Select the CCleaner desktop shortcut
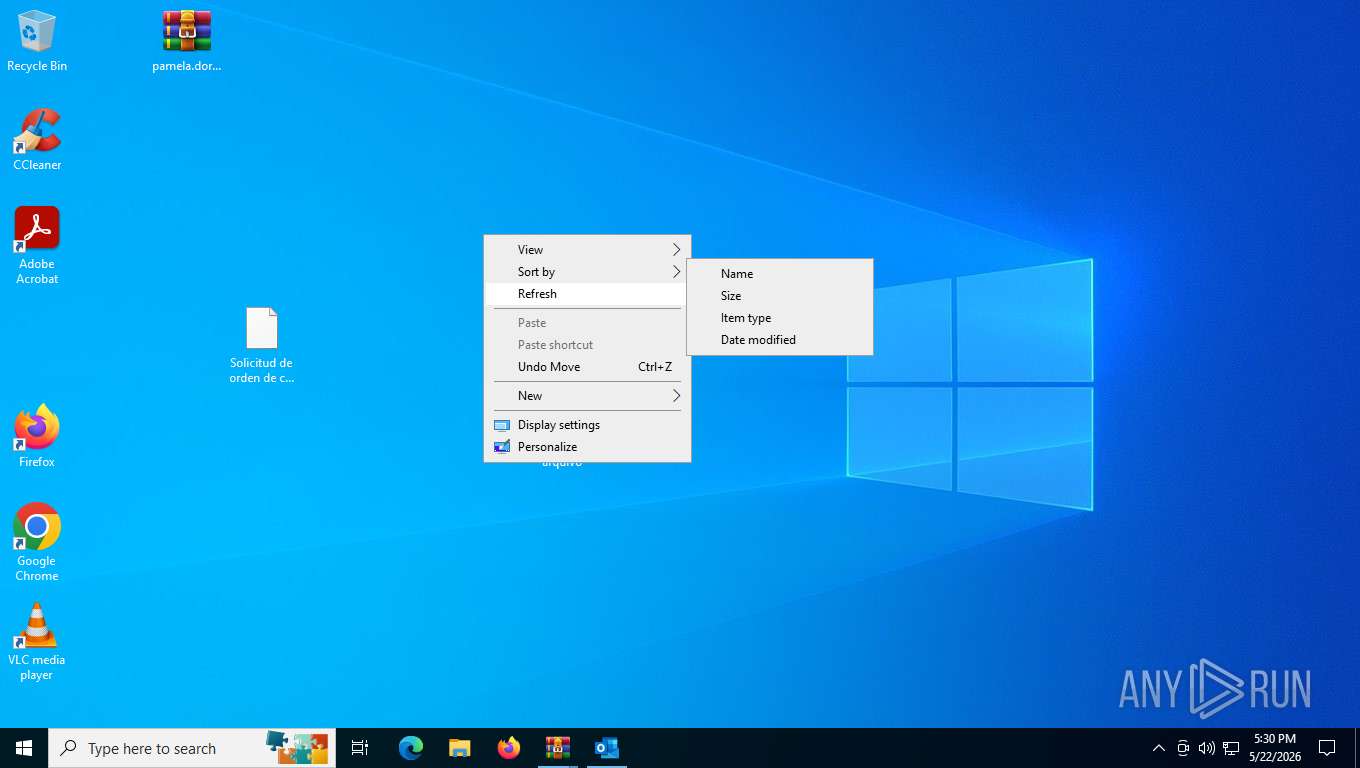Image resolution: width=1360 pixels, height=768 pixels. (37, 140)
